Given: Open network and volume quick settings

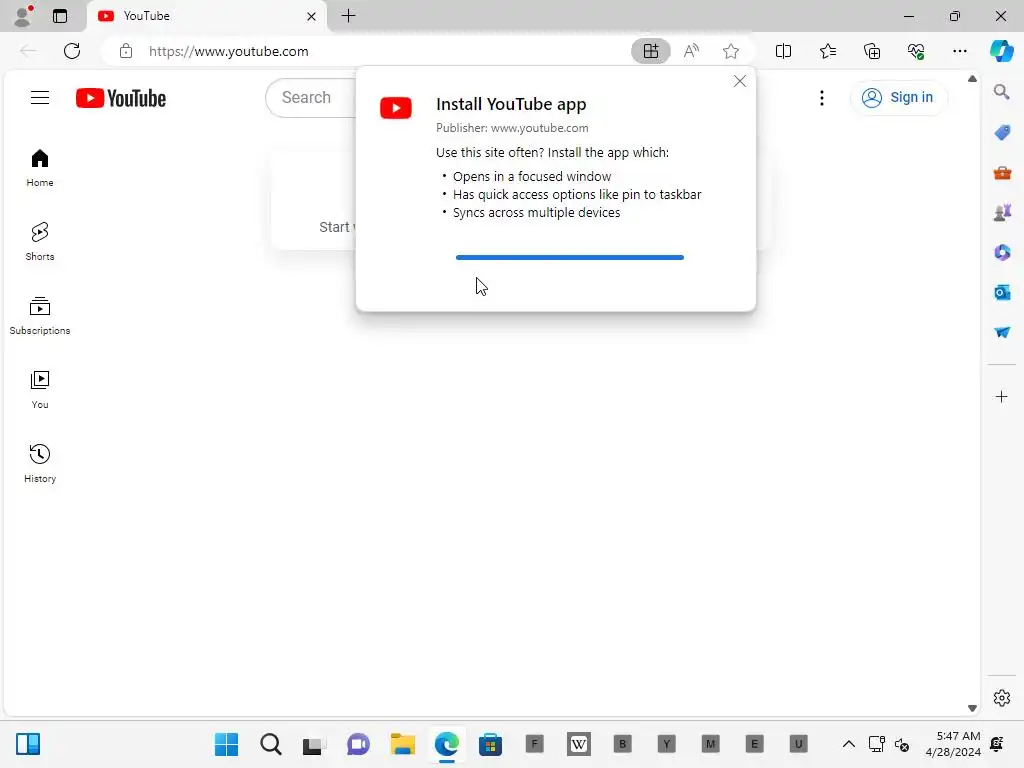Looking at the screenshot, I should [x=889, y=744].
